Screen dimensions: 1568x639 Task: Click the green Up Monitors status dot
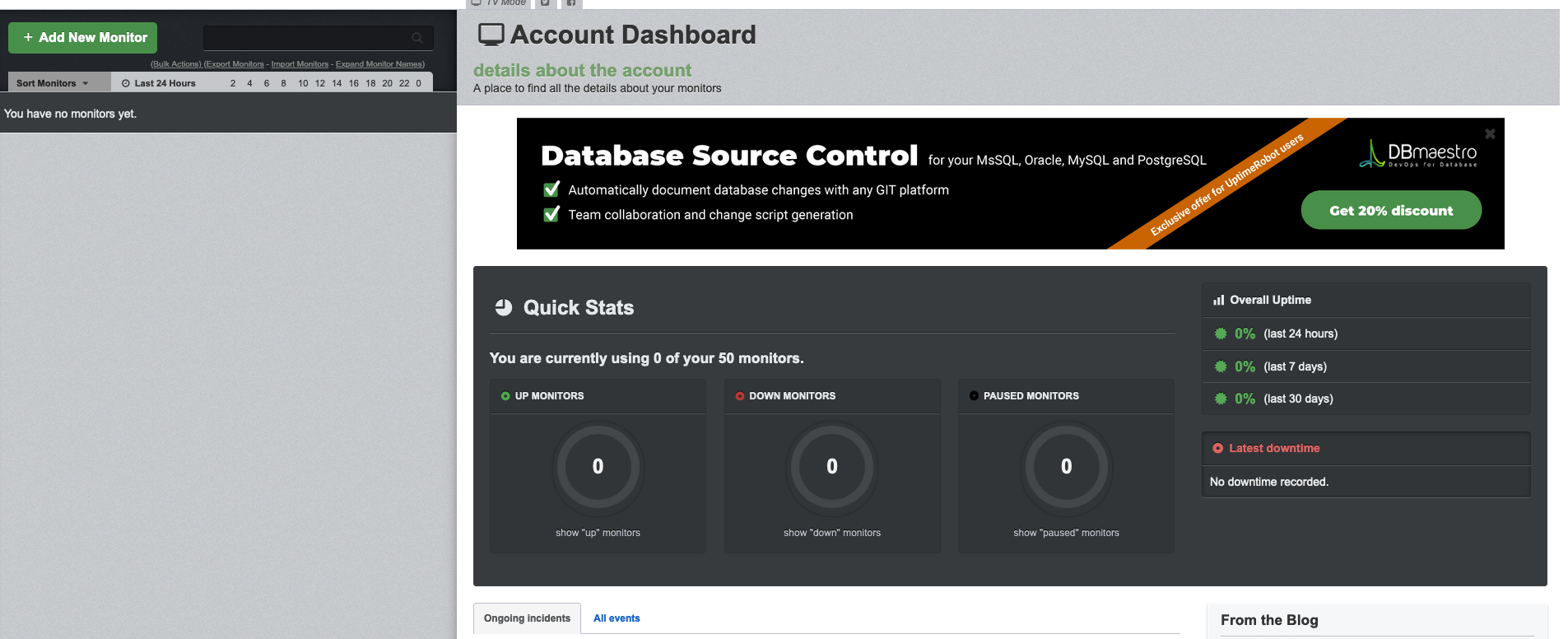point(505,396)
